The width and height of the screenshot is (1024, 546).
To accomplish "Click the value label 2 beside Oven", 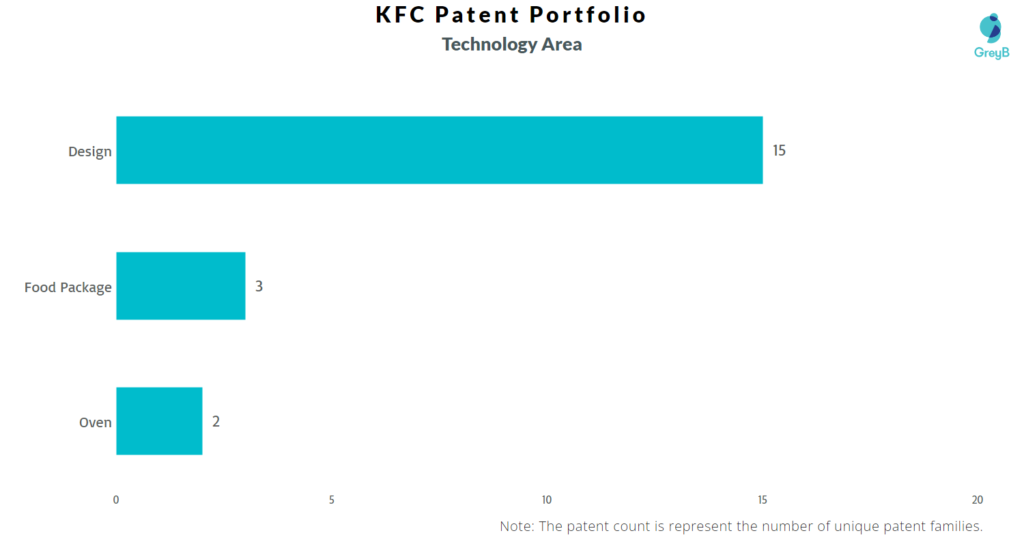I will (x=216, y=421).
